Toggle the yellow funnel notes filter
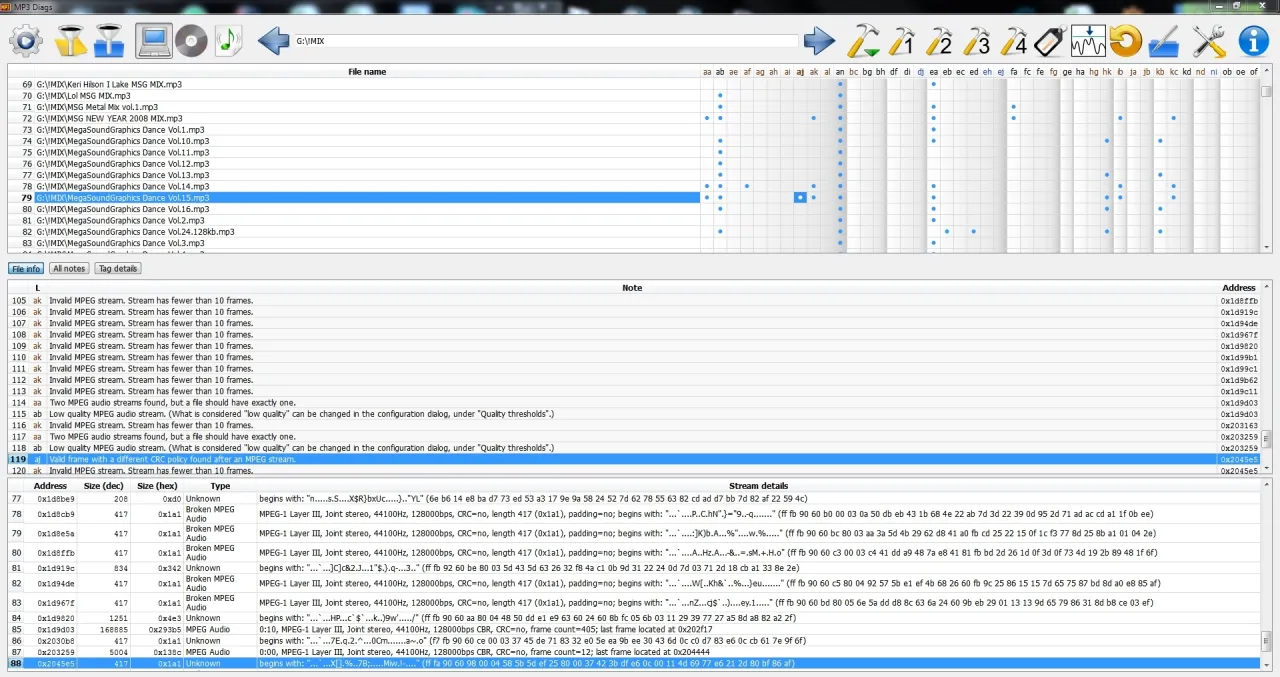The height and width of the screenshot is (677, 1280). coord(70,41)
